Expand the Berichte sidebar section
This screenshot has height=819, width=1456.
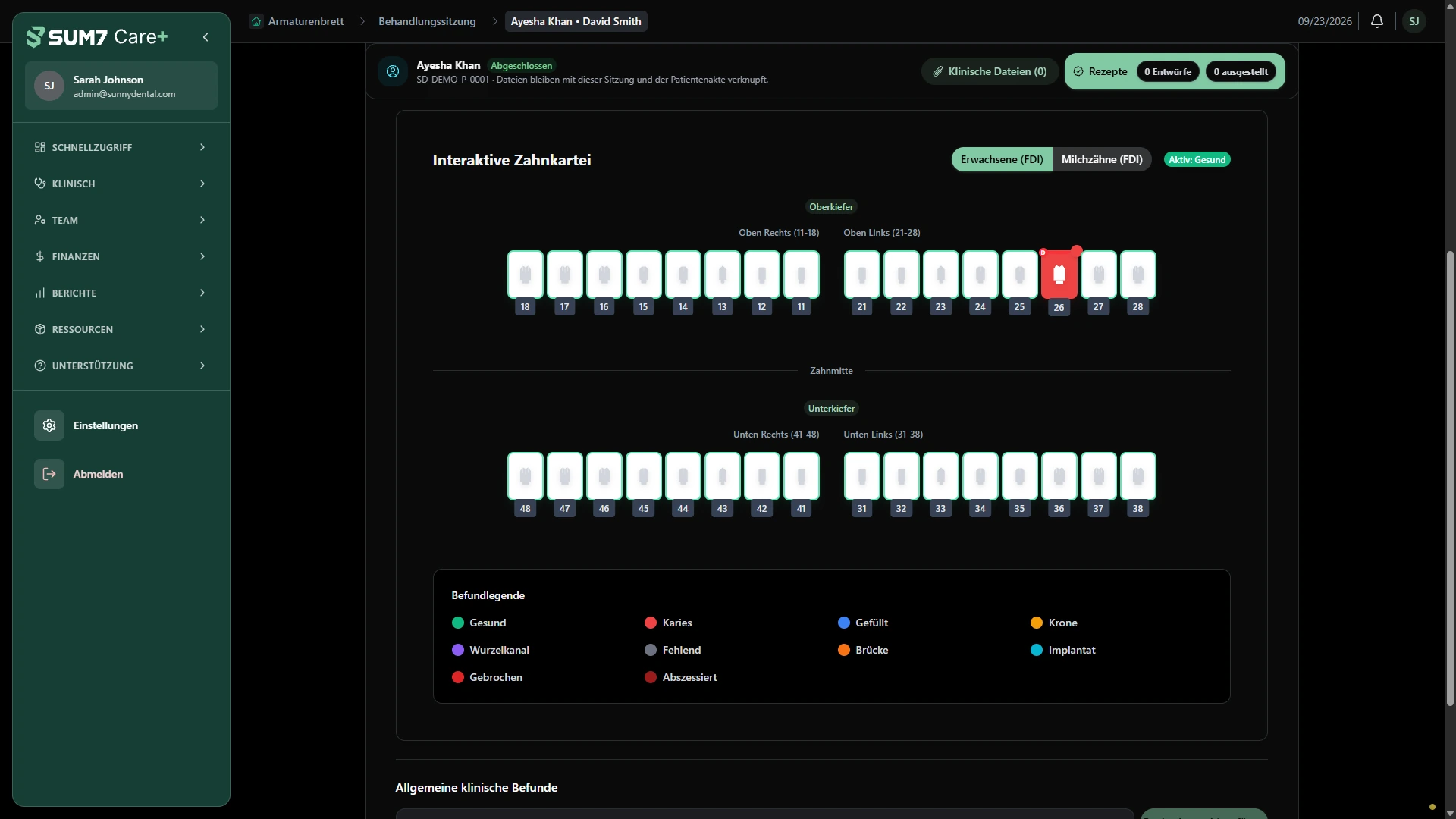click(121, 293)
